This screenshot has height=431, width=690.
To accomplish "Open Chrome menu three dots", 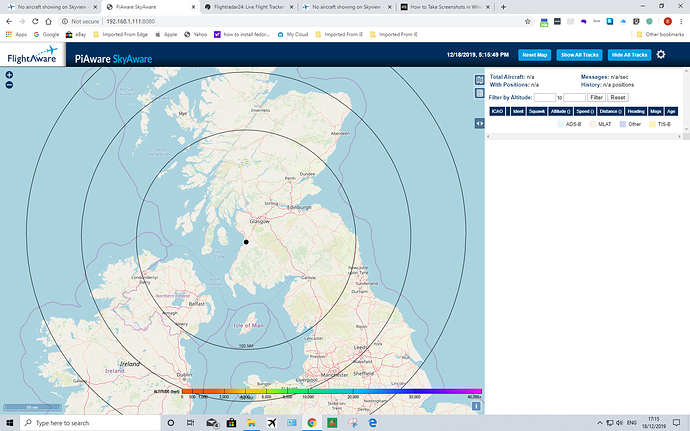I will [x=681, y=21].
